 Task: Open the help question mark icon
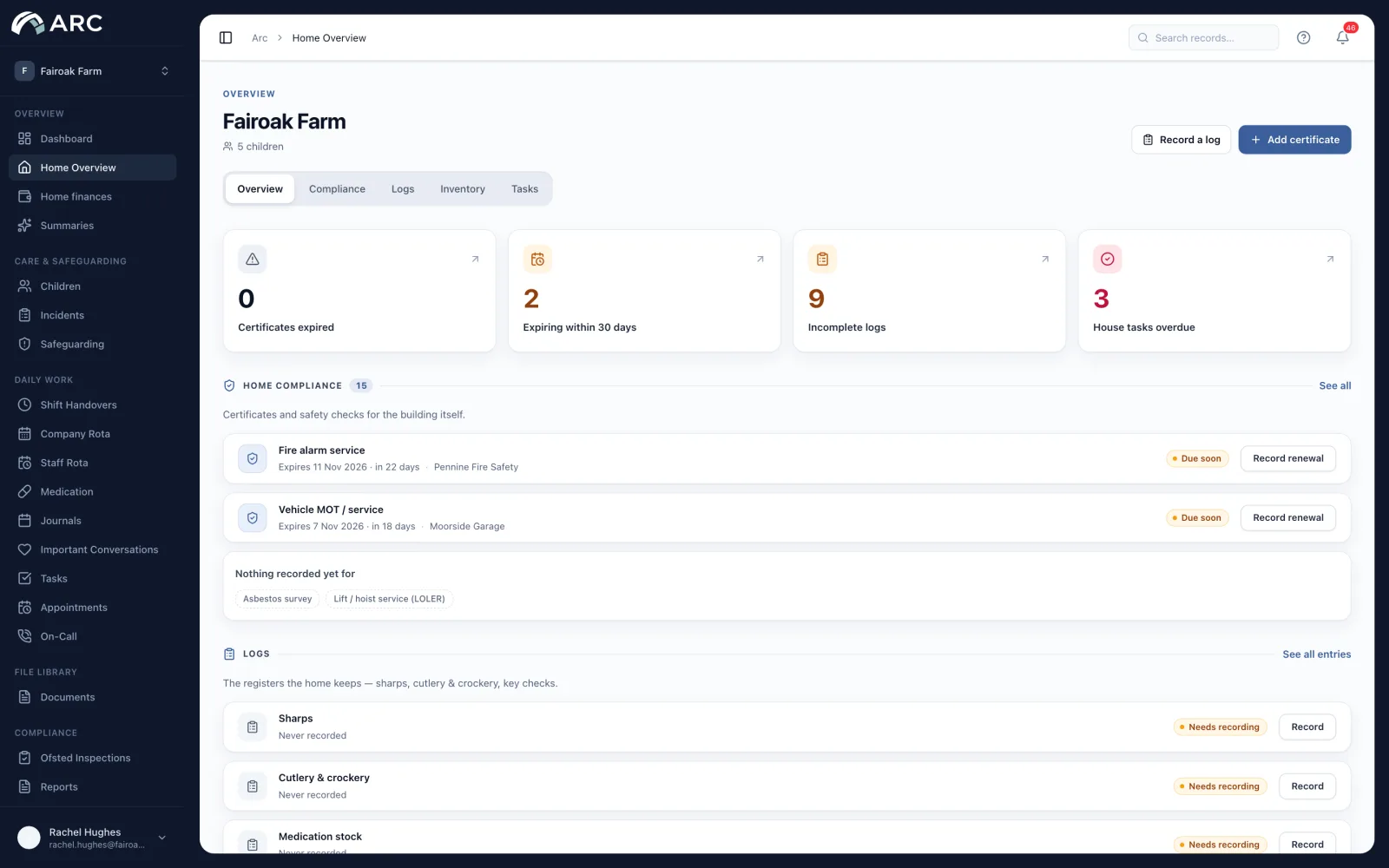point(1303,37)
